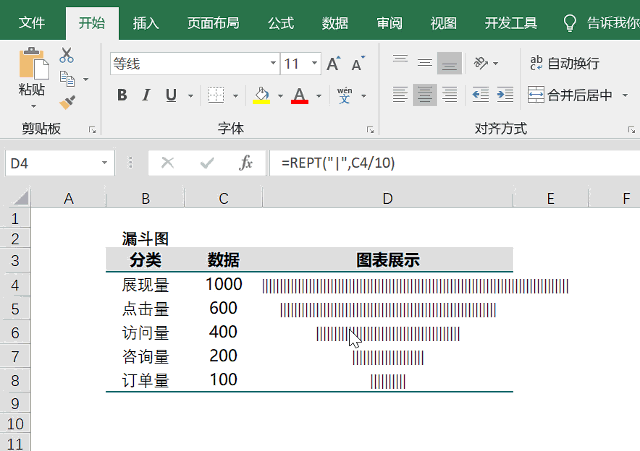Click the Decrease Indent icon
The image size is (640, 451).
pyautogui.click(x=479, y=95)
